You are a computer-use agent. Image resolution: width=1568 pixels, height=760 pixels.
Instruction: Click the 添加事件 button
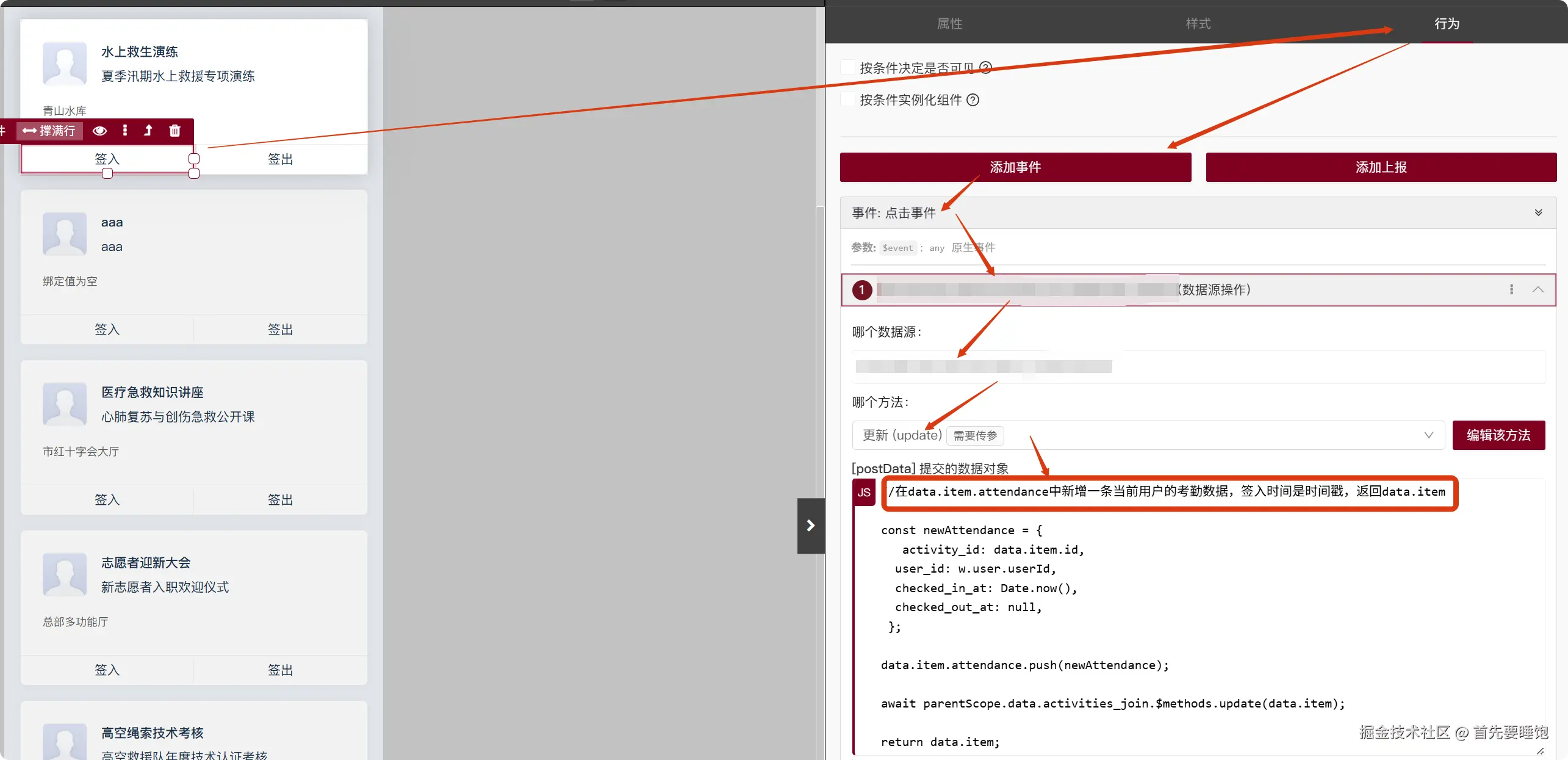[1015, 167]
